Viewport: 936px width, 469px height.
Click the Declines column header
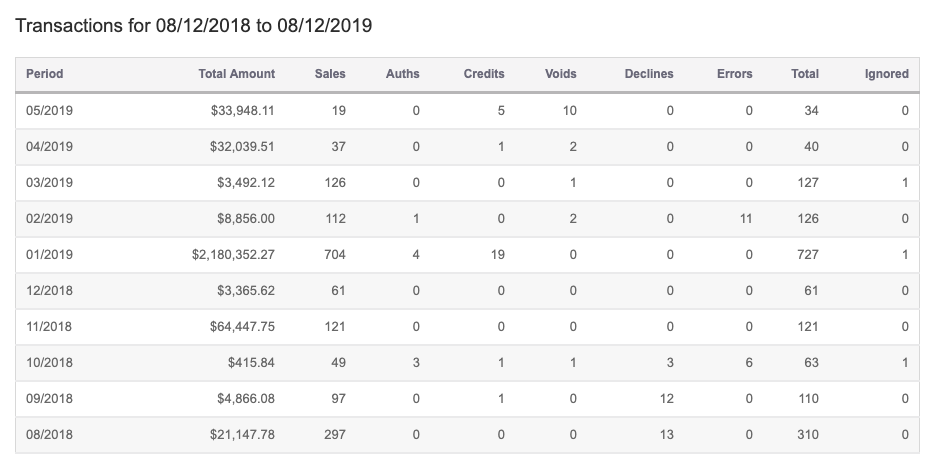648,74
